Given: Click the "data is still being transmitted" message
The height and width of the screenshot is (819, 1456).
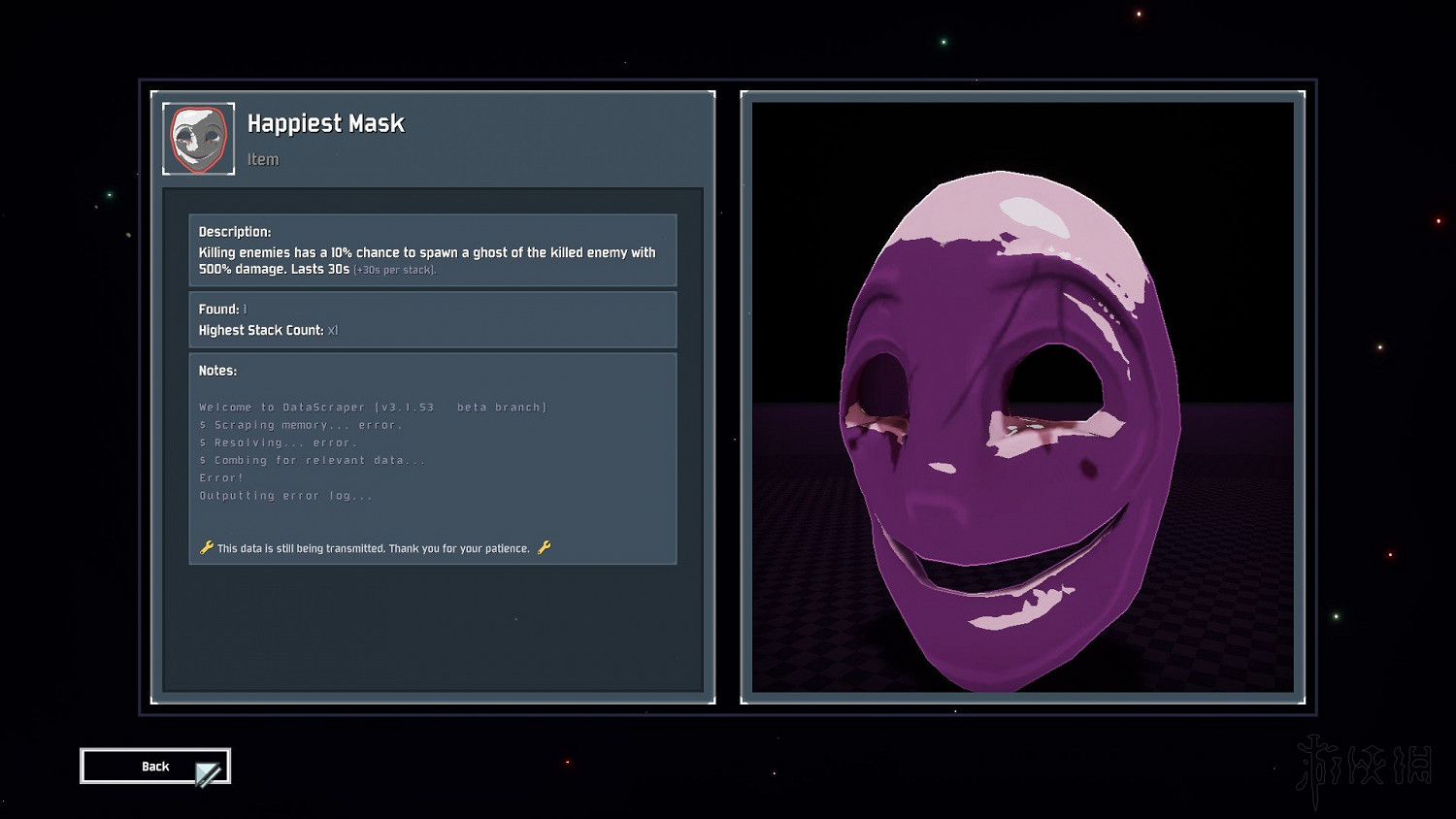Looking at the screenshot, I should pos(374,549).
